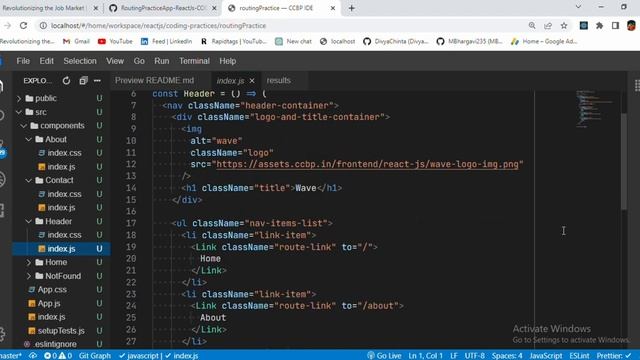The width and height of the screenshot is (640, 360).
Task: Close the RoutingPracticeApp GitHub tab
Action: coord(214,8)
